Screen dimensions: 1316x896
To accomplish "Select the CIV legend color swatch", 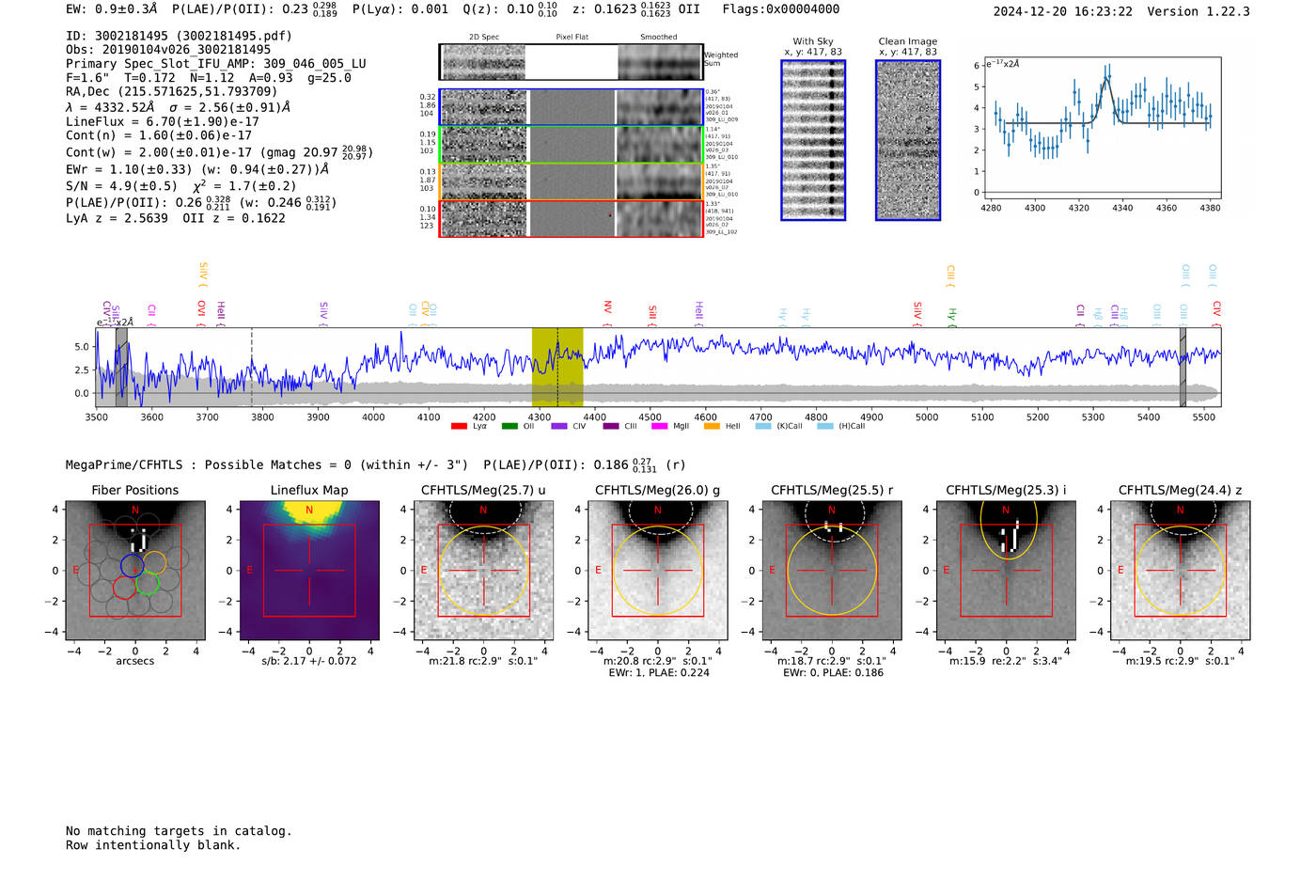I will click(559, 426).
